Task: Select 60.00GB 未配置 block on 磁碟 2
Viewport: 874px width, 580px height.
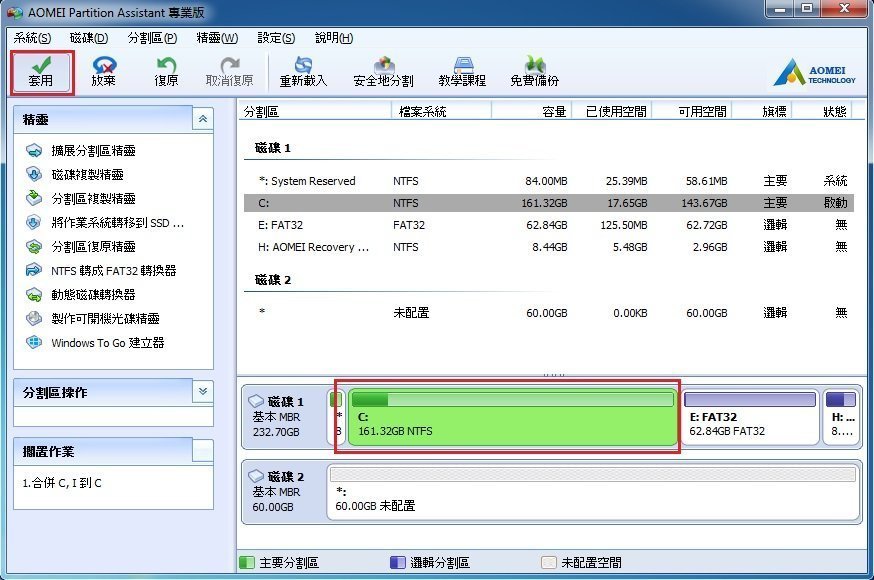Action: tap(594, 493)
